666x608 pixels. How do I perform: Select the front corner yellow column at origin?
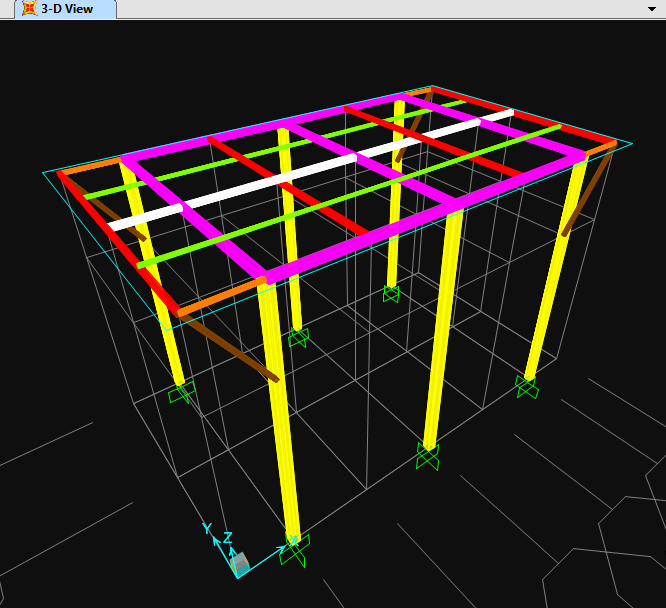point(279,410)
